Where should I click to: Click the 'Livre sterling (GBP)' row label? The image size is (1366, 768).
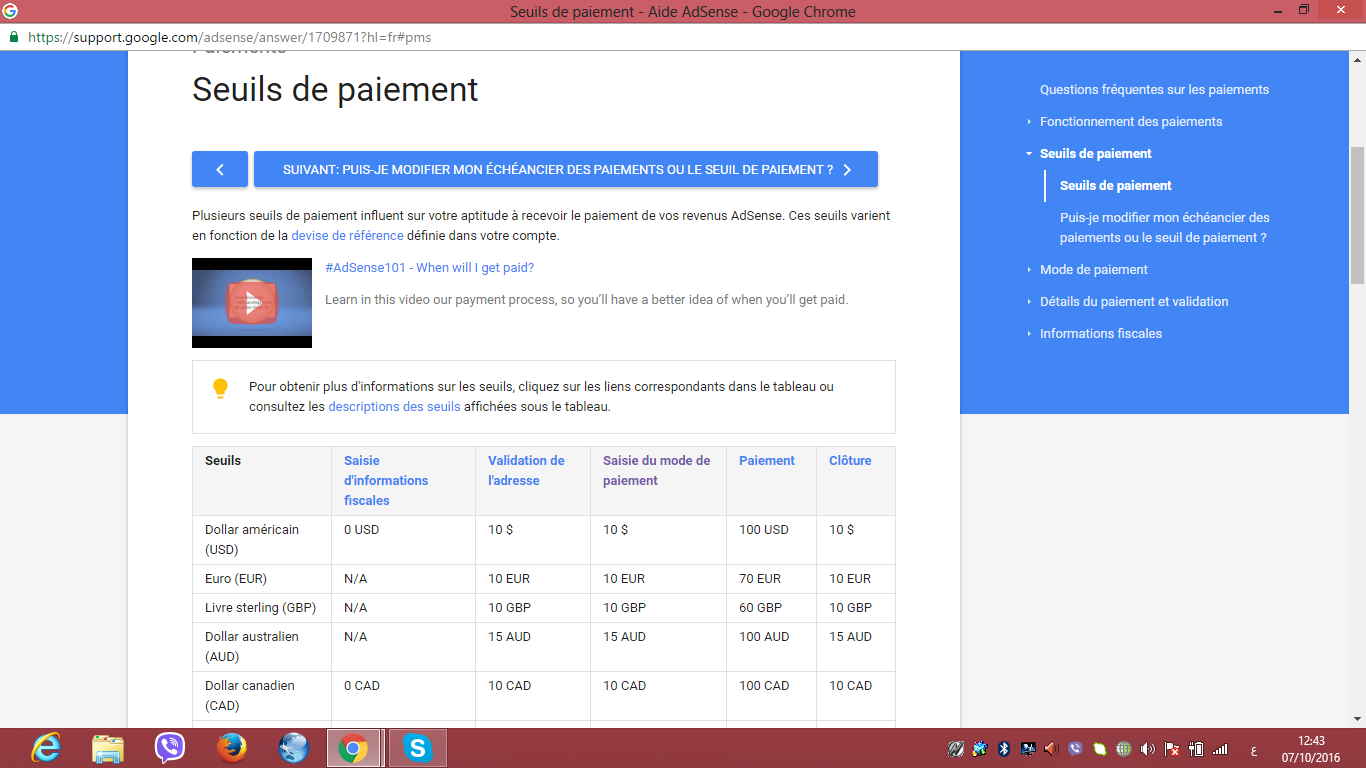tap(258, 607)
